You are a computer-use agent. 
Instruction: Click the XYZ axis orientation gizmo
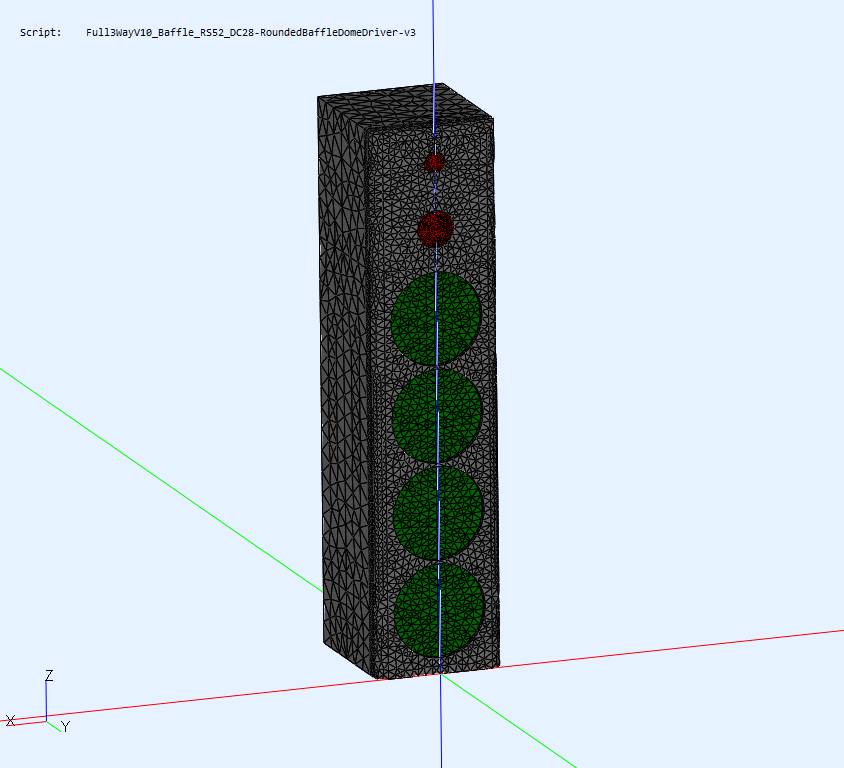(38, 702)
